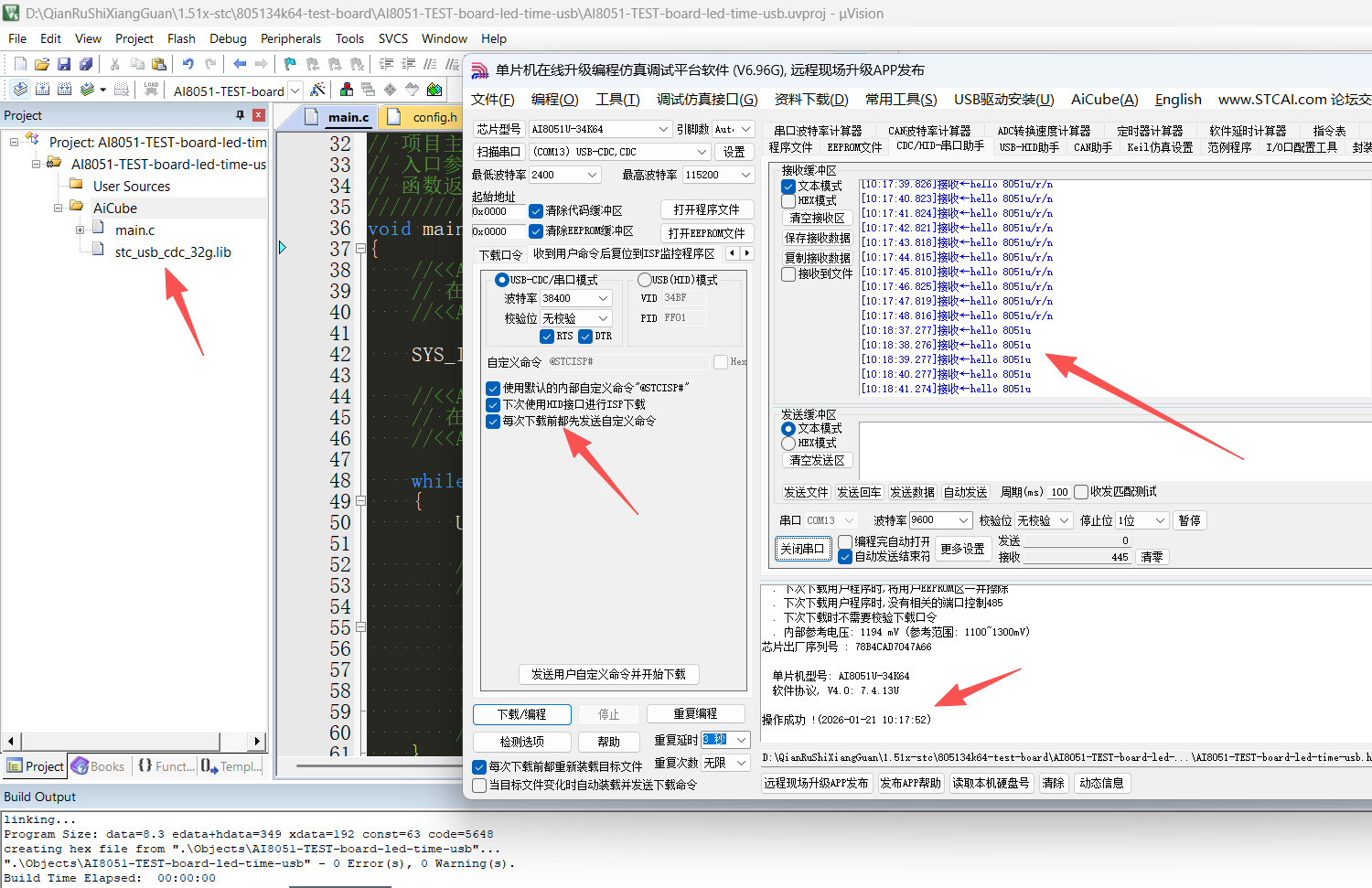This screenshot has width=1372, height=888.
Task: Toggle the bookmark flag icon
Action: point(290,64)
